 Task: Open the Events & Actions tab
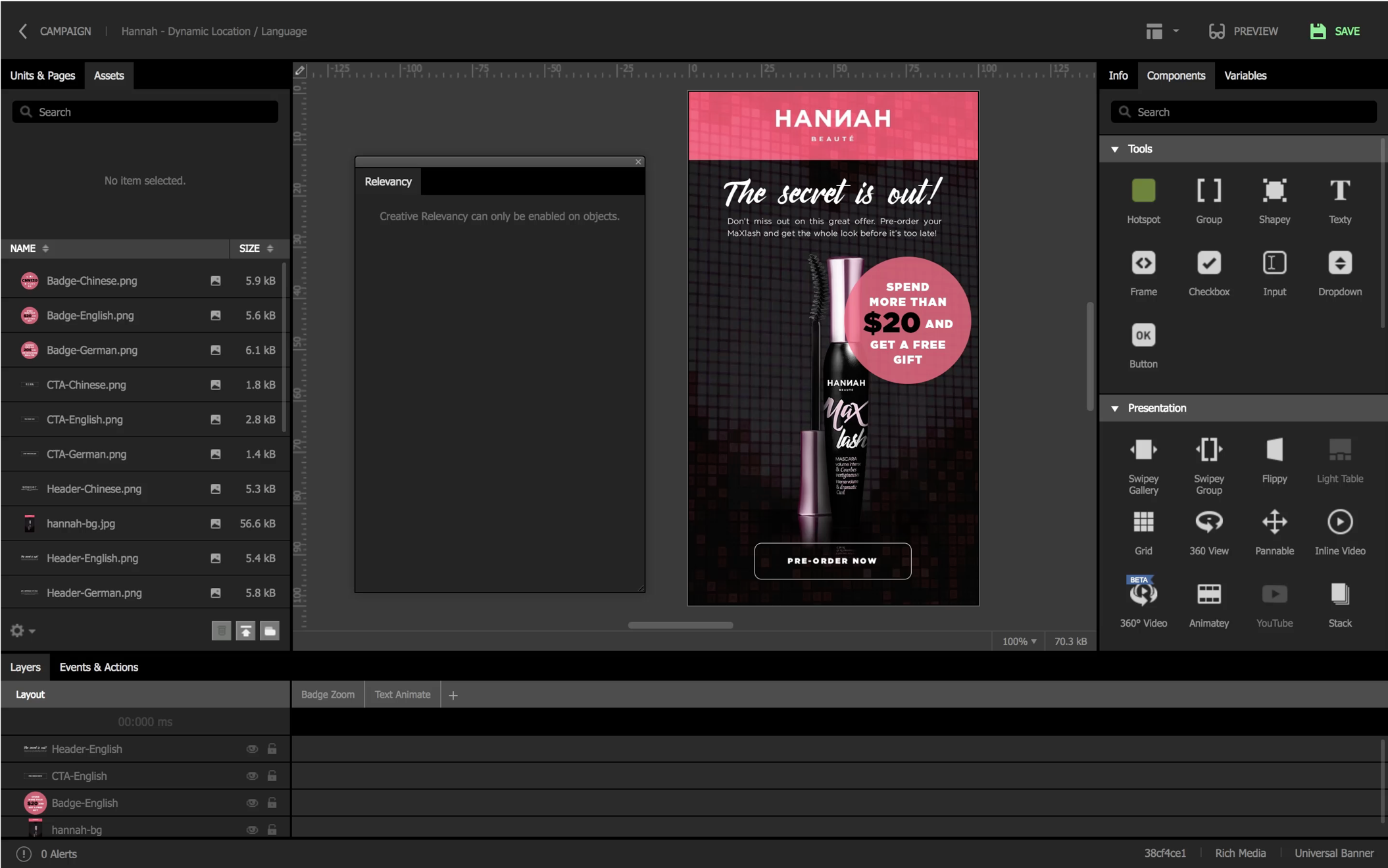pos(99,667)
